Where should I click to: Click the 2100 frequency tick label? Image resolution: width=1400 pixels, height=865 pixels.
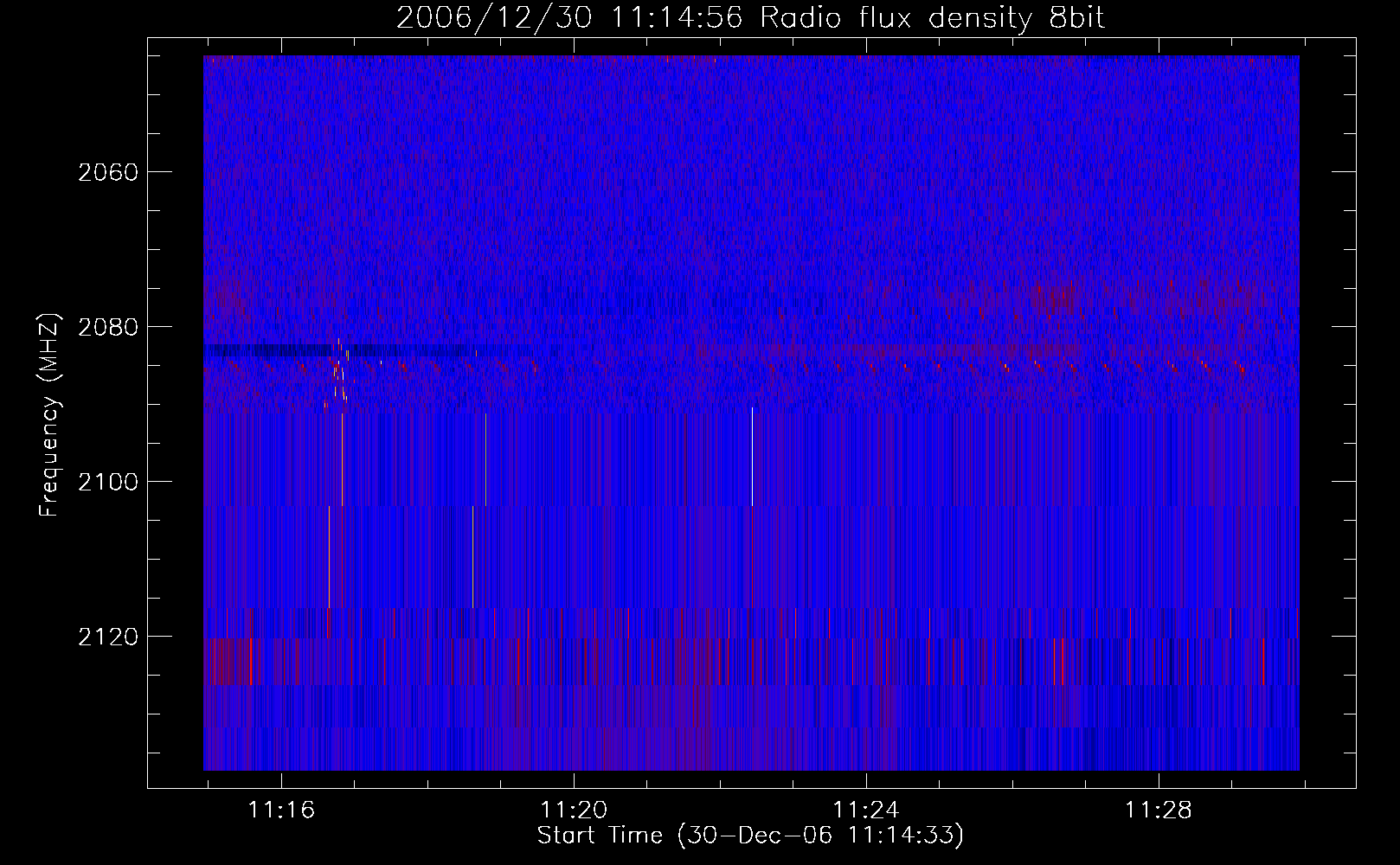108,482
